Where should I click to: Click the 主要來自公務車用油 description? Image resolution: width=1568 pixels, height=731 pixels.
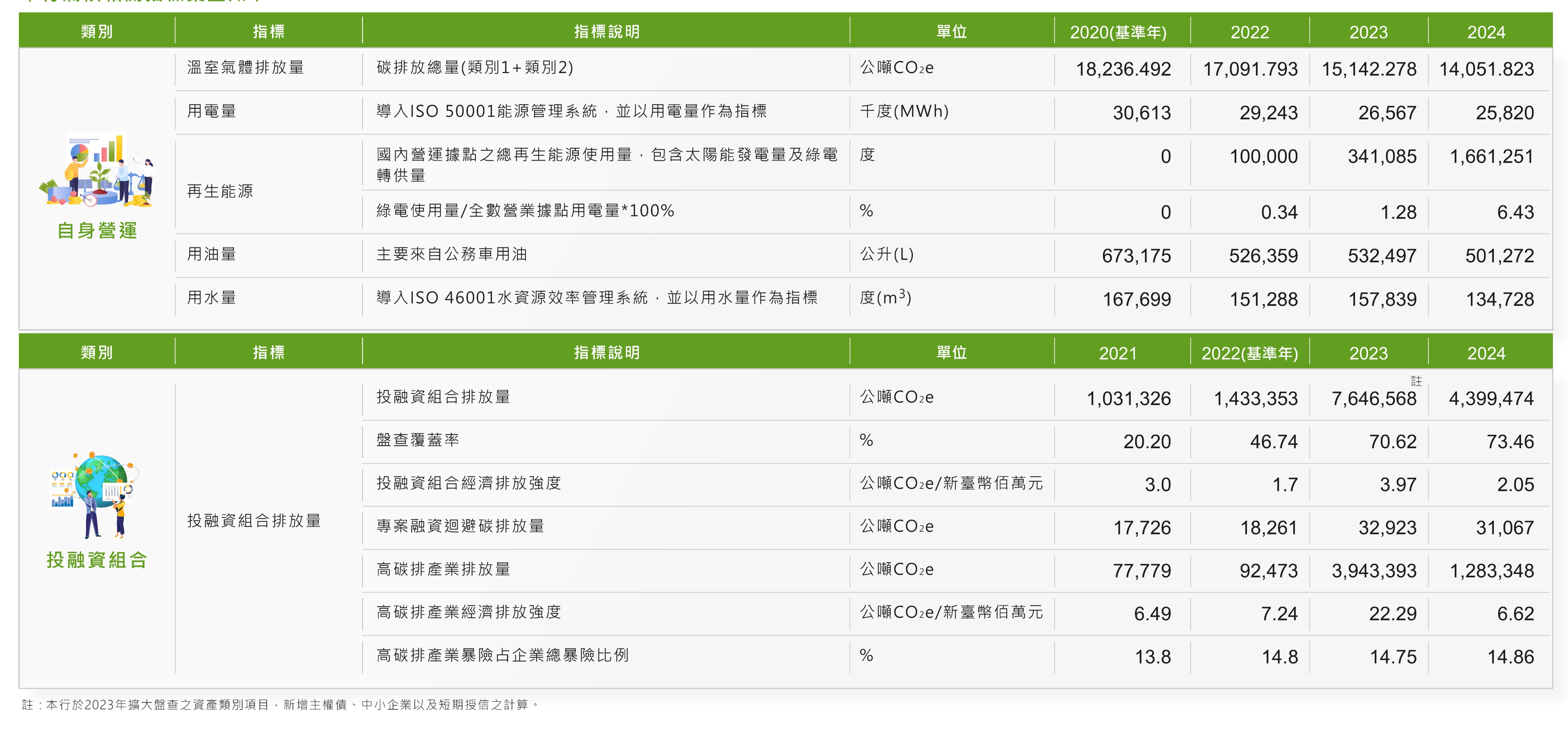click(x=452, y=254)
